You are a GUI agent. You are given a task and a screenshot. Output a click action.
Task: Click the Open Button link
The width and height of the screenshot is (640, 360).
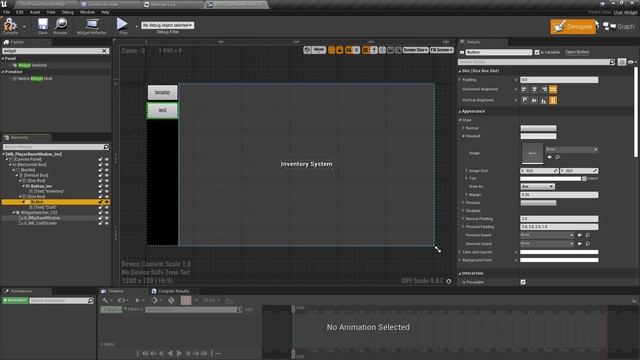(x=577, y=52)
